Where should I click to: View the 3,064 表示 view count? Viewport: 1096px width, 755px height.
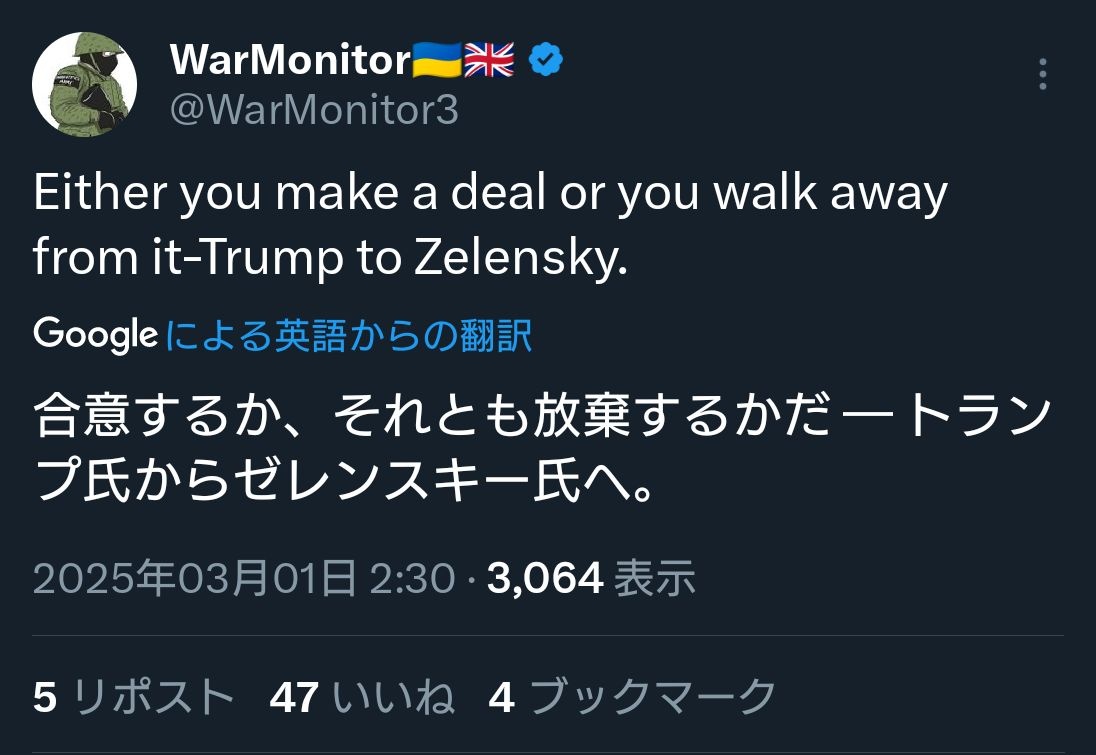(x=591, y=578)
